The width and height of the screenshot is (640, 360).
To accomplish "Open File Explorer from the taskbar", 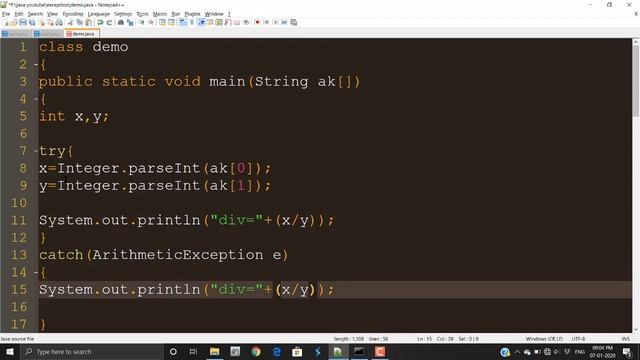I will (214, 351).
